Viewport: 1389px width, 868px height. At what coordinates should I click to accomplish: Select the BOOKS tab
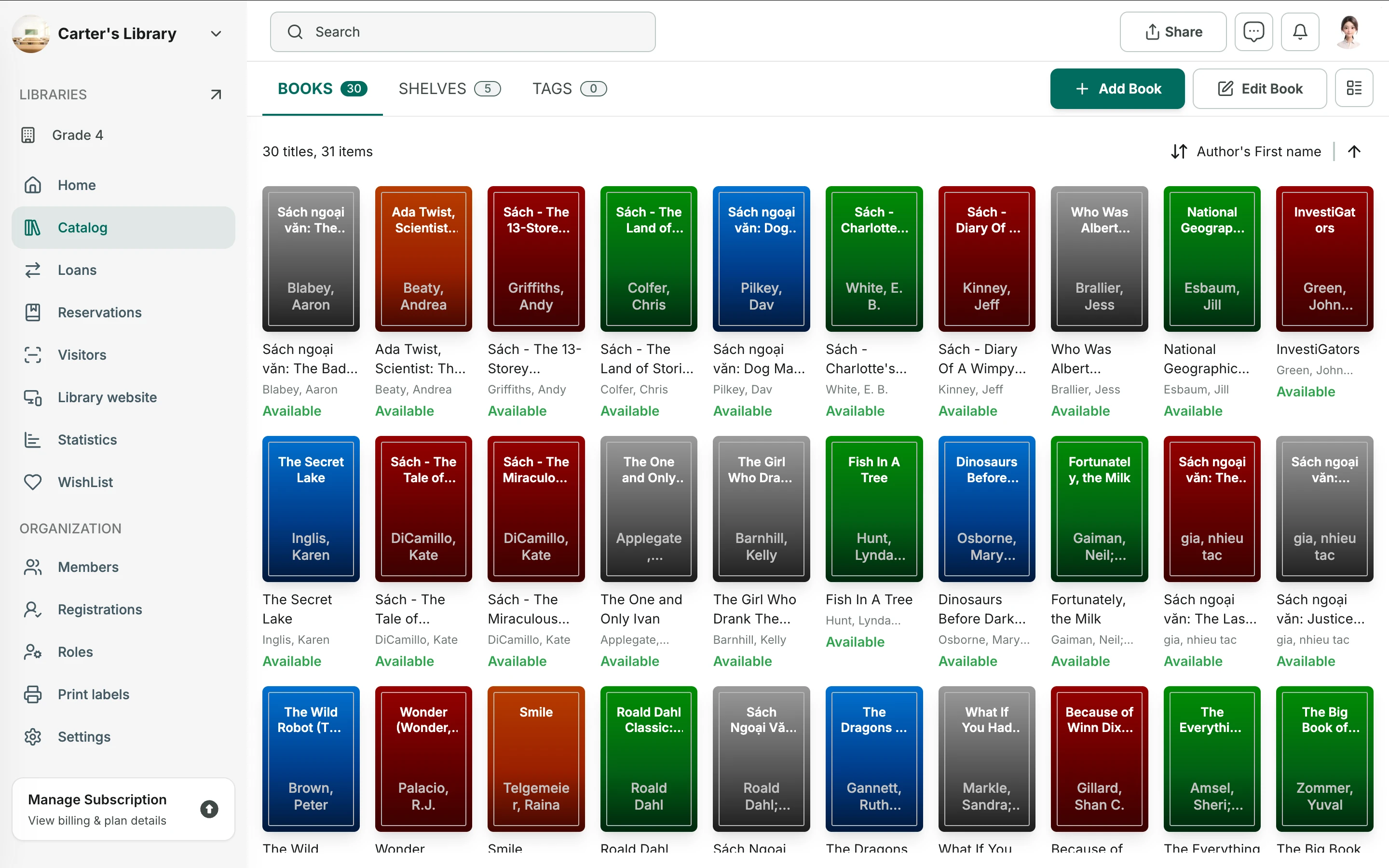[322, 88]
